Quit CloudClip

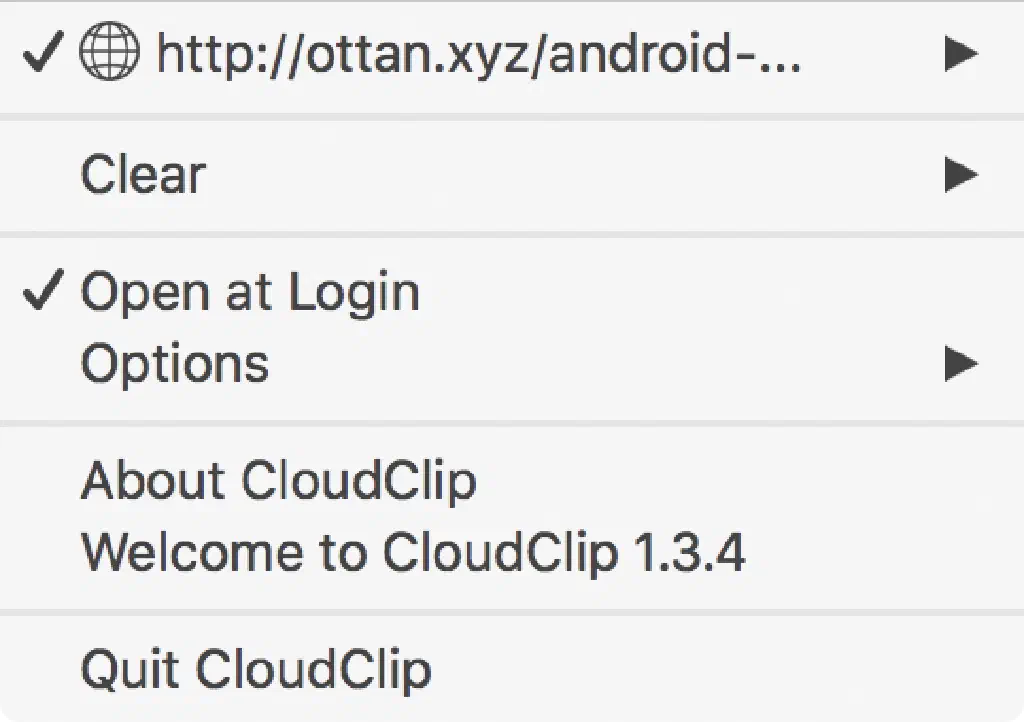[x=256, y=669]
